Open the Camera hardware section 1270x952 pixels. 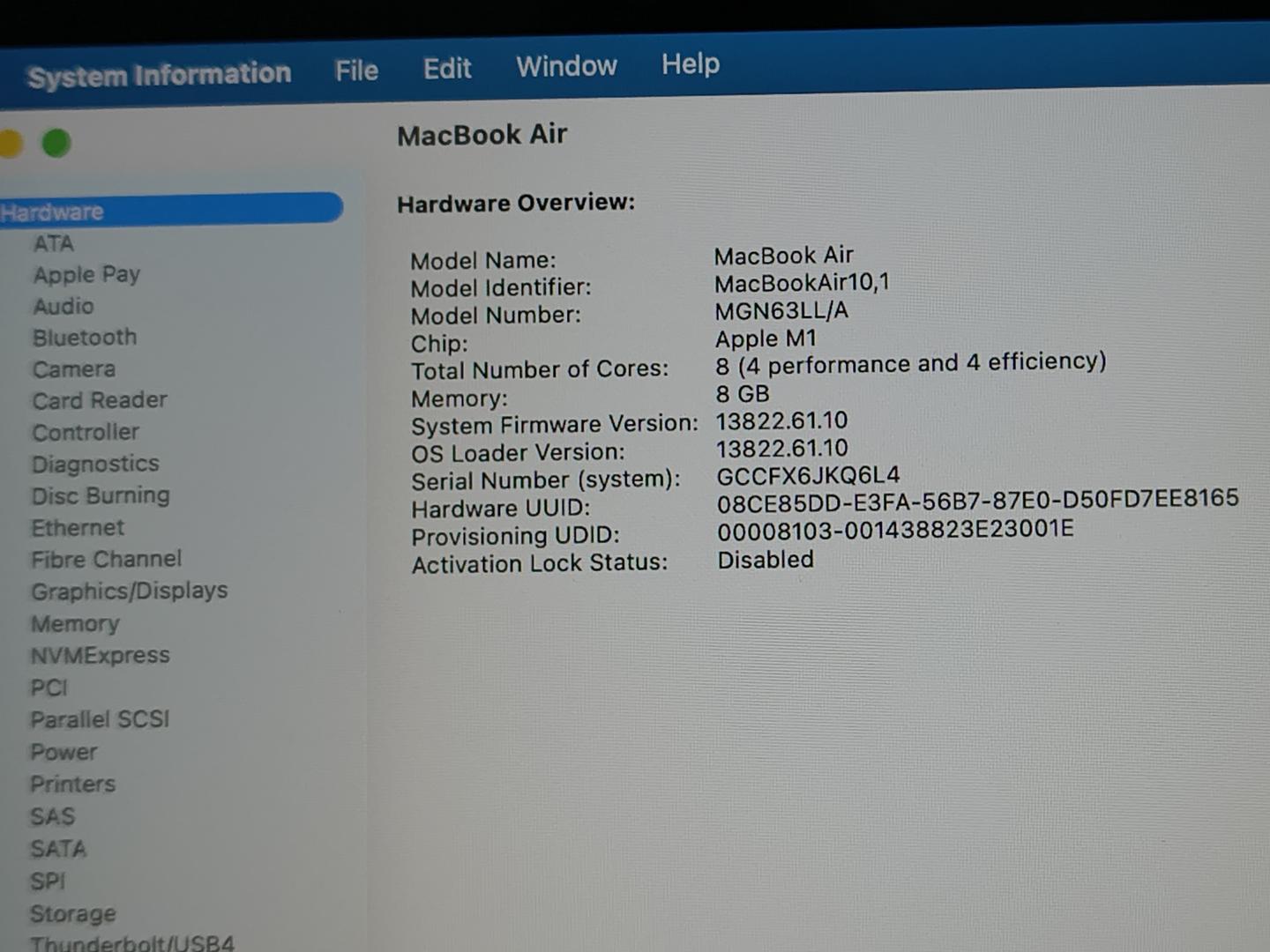click(74, 369)
